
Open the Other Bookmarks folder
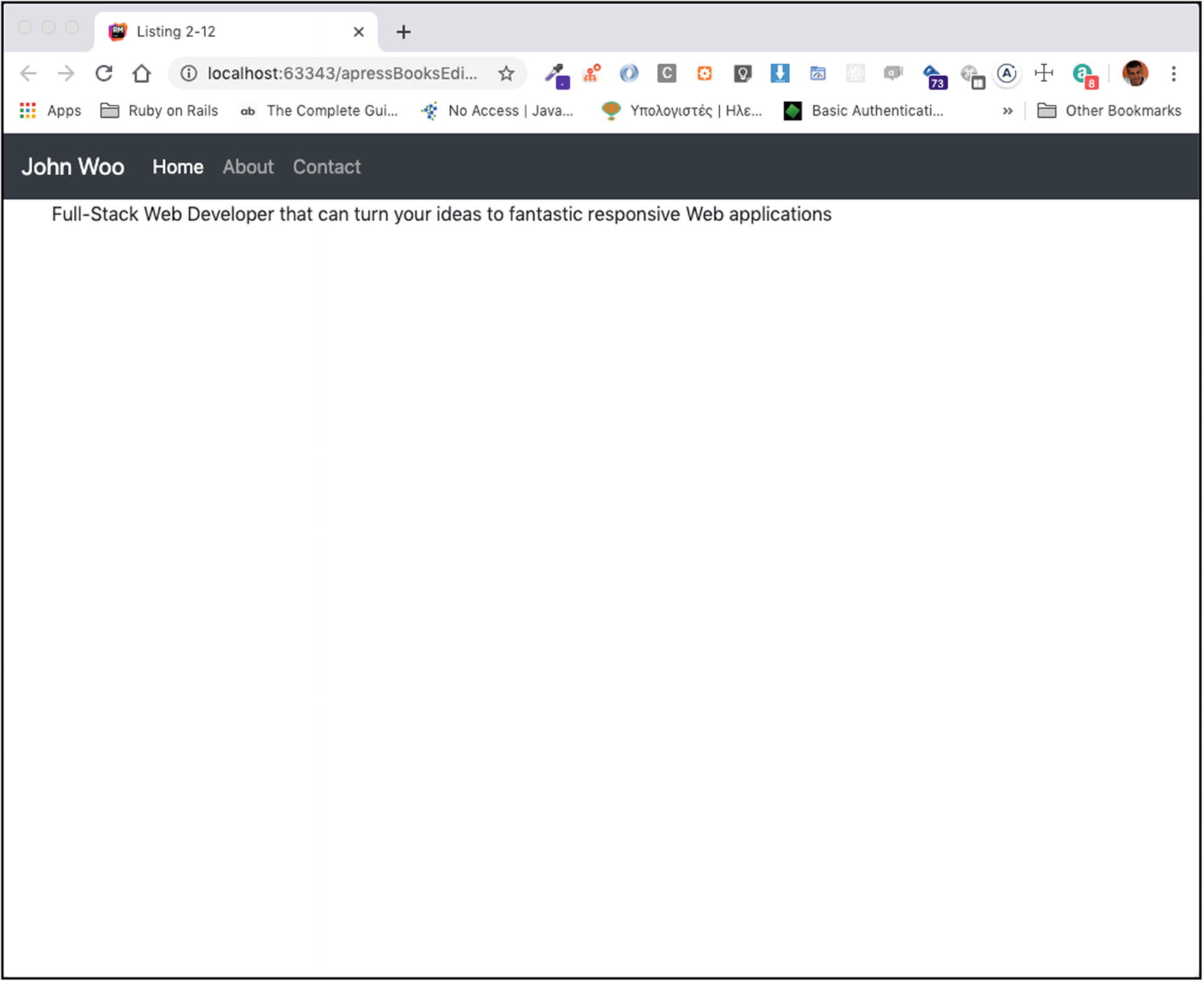click(1109, 111)
